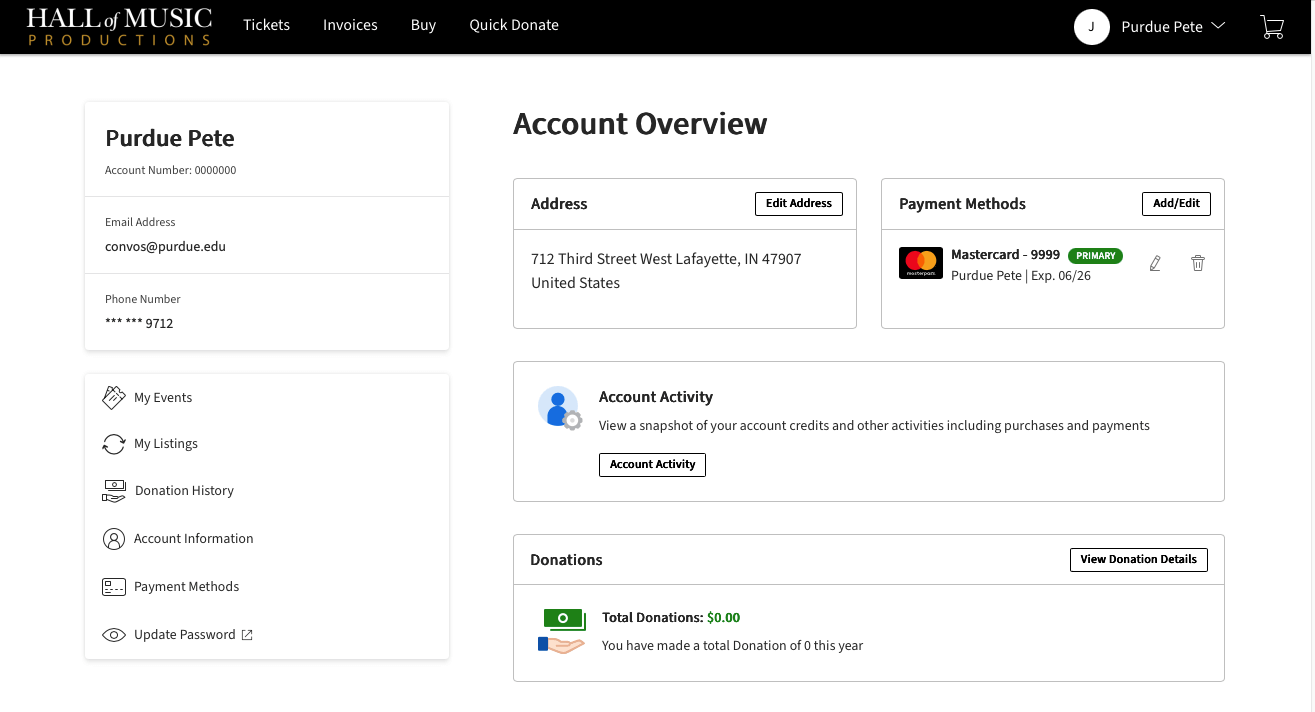This screenshot has width=1315, height=712.
Task: Open Account Information sidebar link
Action: [x=194, y=539]
